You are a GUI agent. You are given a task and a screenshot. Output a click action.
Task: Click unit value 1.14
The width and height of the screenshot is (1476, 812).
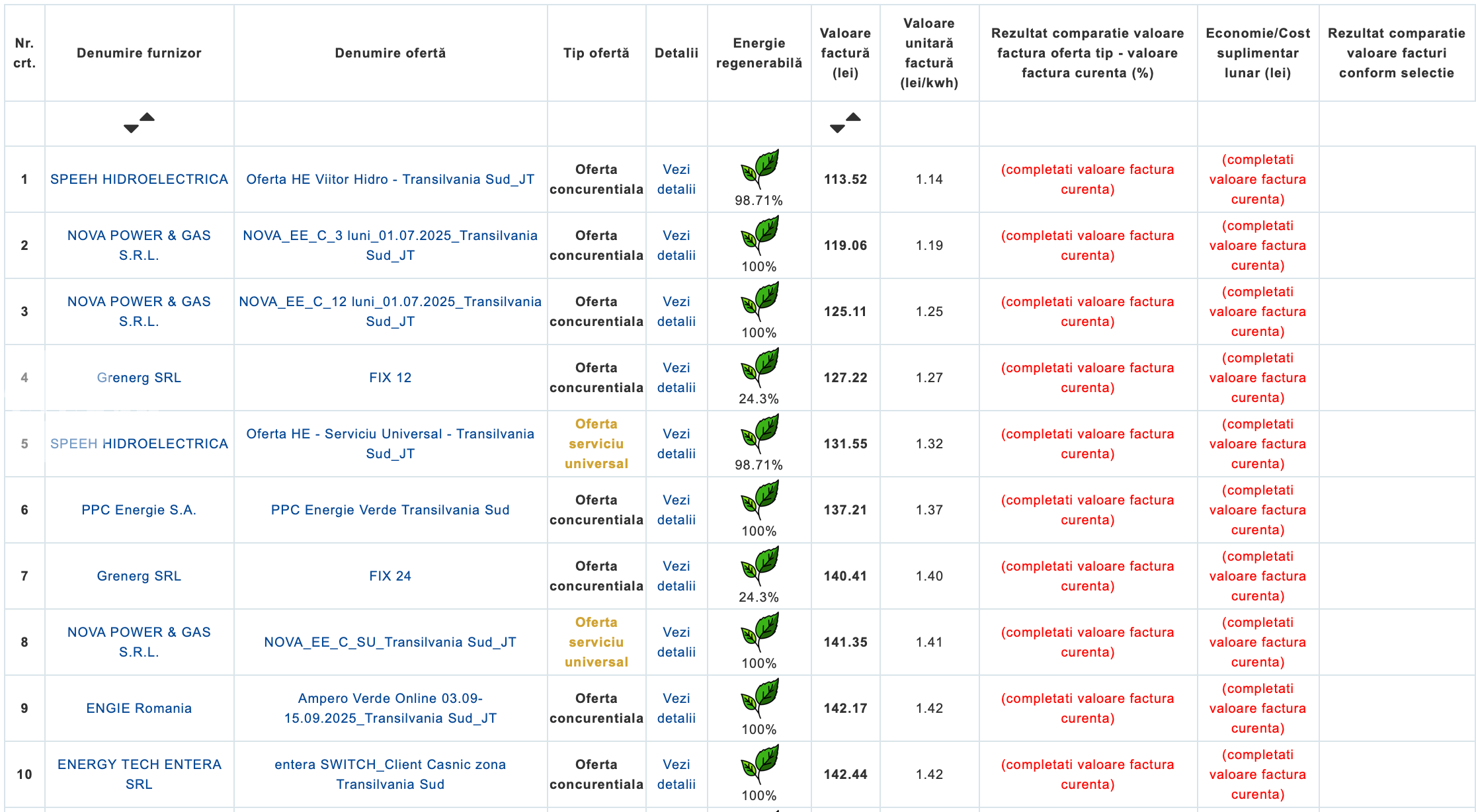[929, 179]
